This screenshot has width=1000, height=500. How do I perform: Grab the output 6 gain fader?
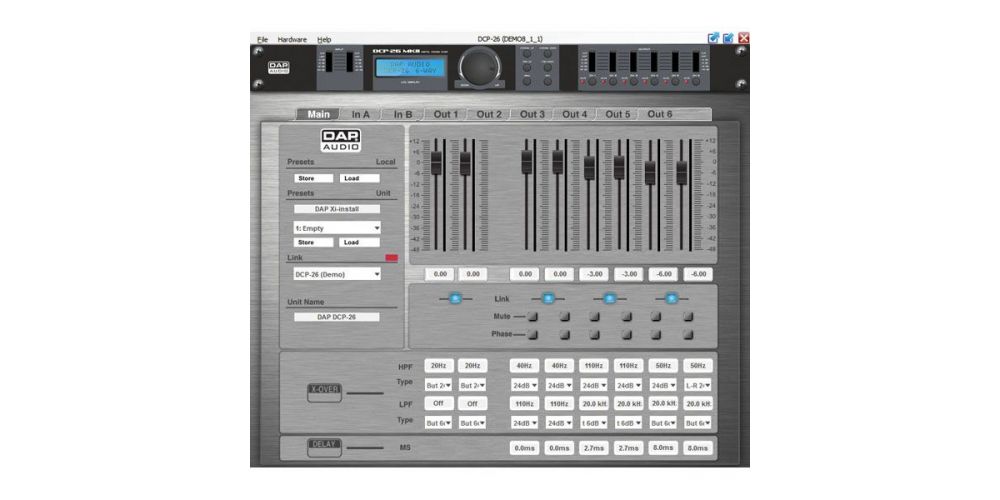pyautogui.click(x=682, y=173)
